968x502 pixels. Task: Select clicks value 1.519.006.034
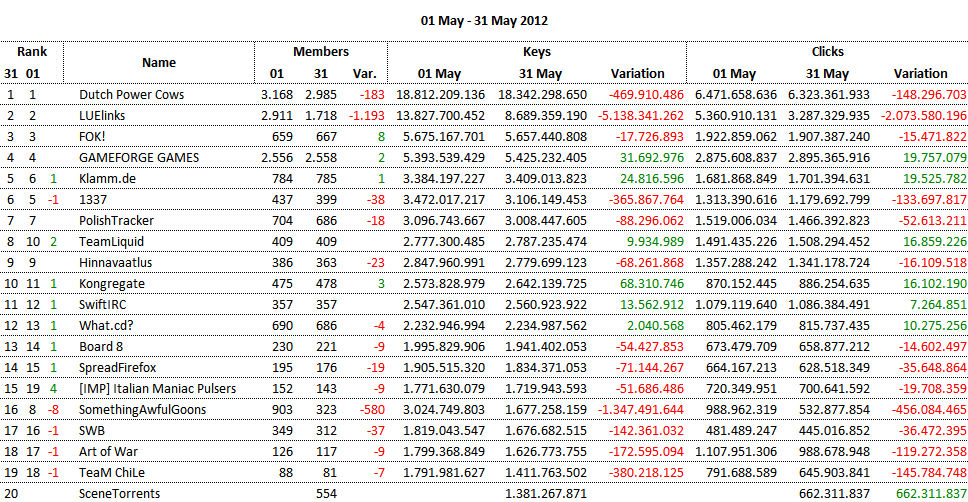[x=736, y=220]
